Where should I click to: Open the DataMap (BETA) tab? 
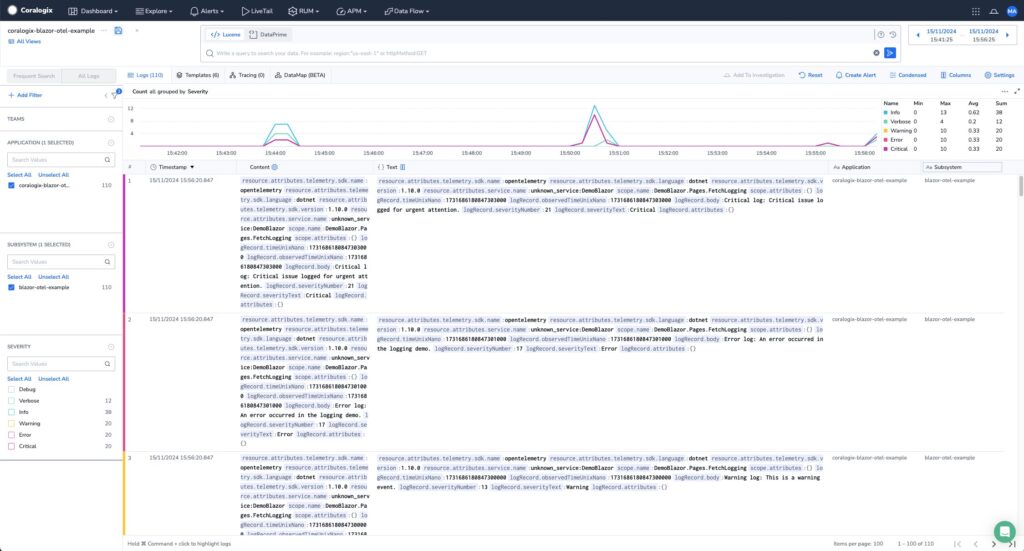tap(300, 75)
